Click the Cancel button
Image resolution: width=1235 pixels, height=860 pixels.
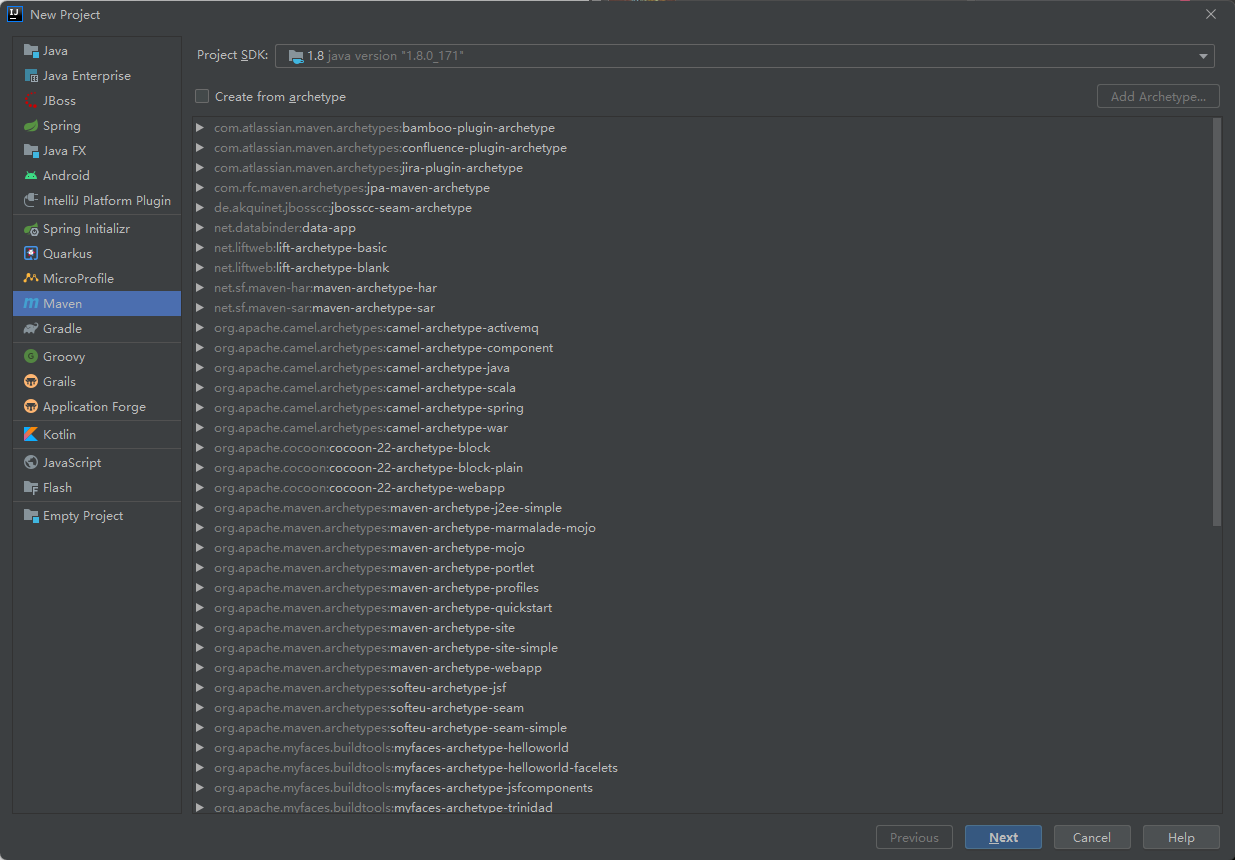(x=1092, y=838)
